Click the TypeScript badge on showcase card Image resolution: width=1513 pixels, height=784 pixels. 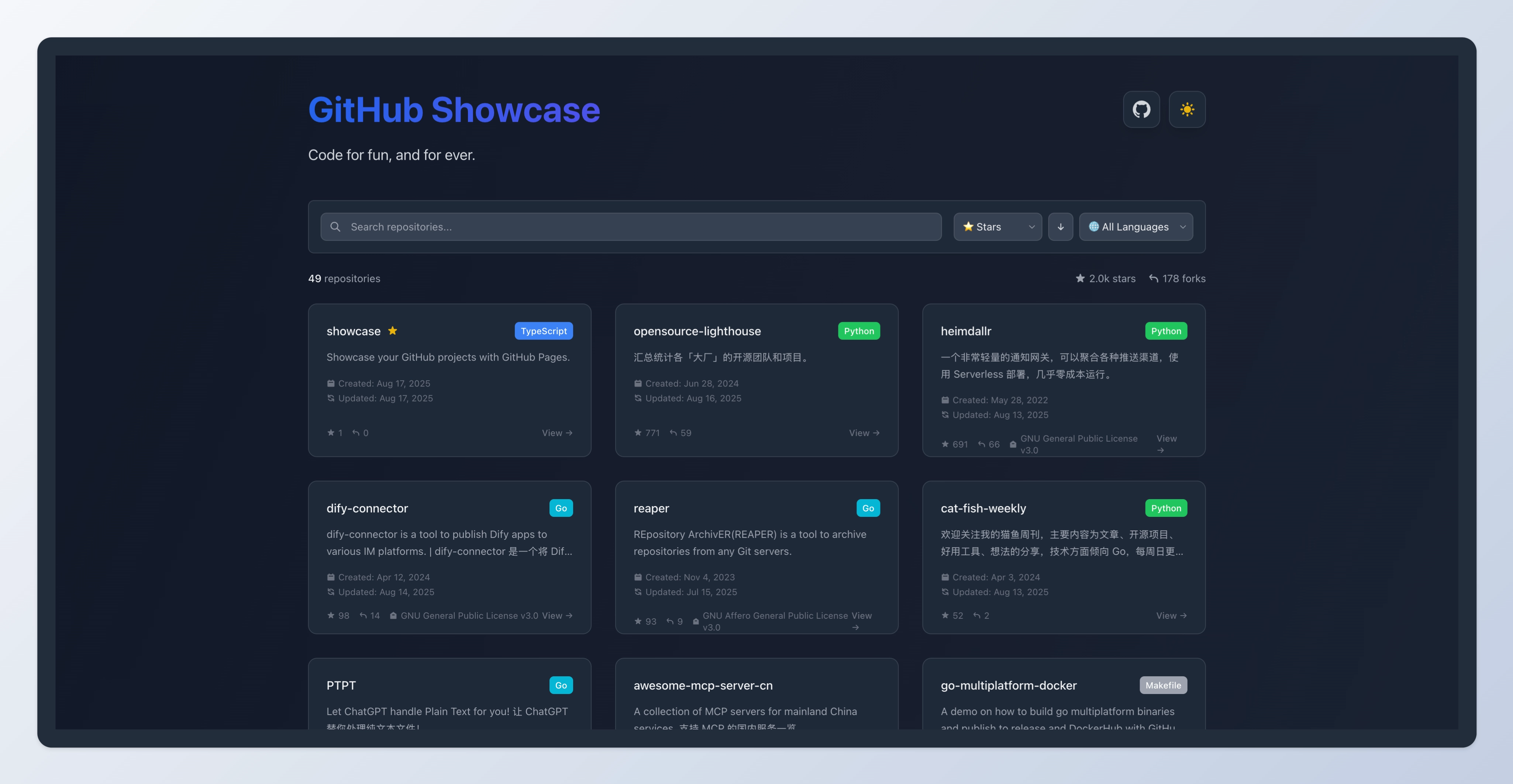point(544,331)
